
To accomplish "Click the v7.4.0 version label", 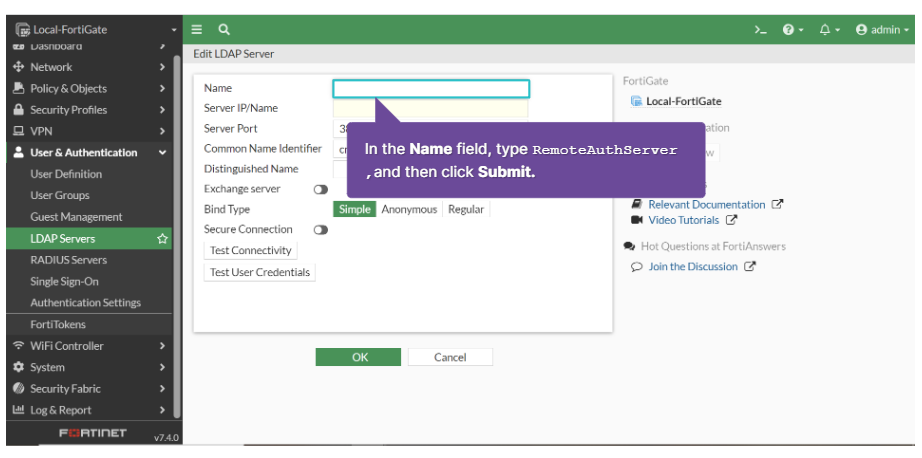I will (166, 437).
